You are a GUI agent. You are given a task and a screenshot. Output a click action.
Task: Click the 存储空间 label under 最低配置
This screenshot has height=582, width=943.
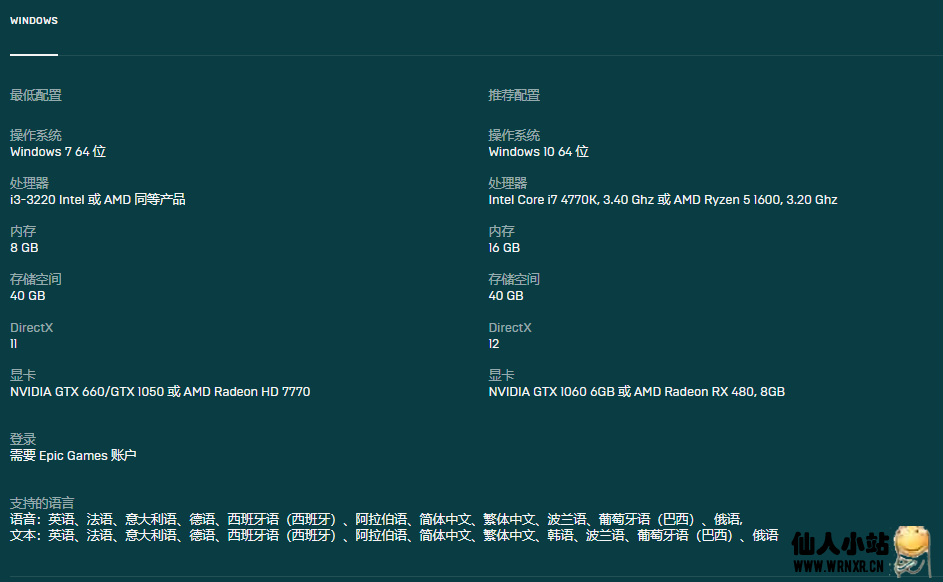pos(36,280)
